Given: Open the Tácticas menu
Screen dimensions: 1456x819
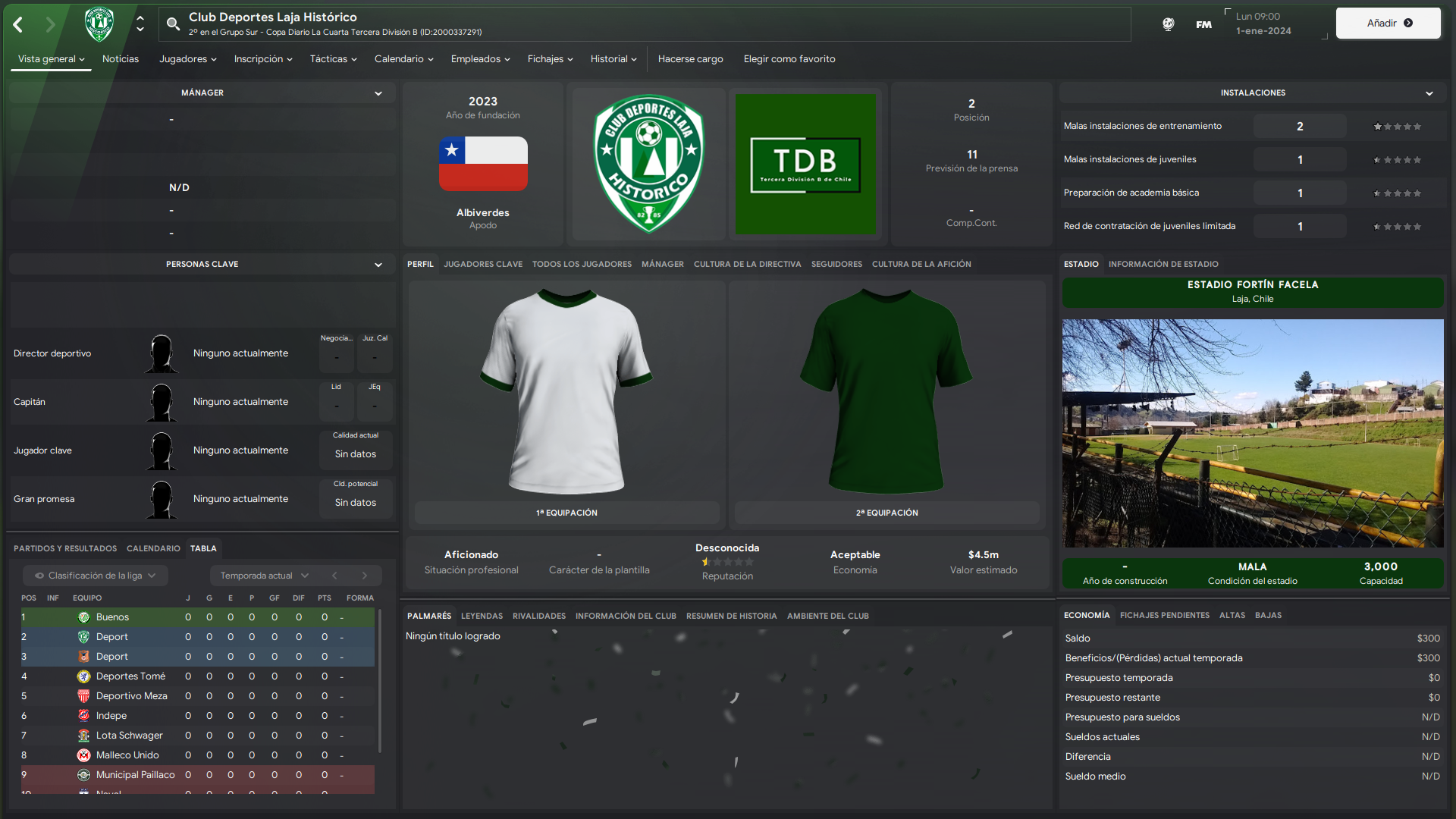Looking at the screenshot, I should coord(333,59).
